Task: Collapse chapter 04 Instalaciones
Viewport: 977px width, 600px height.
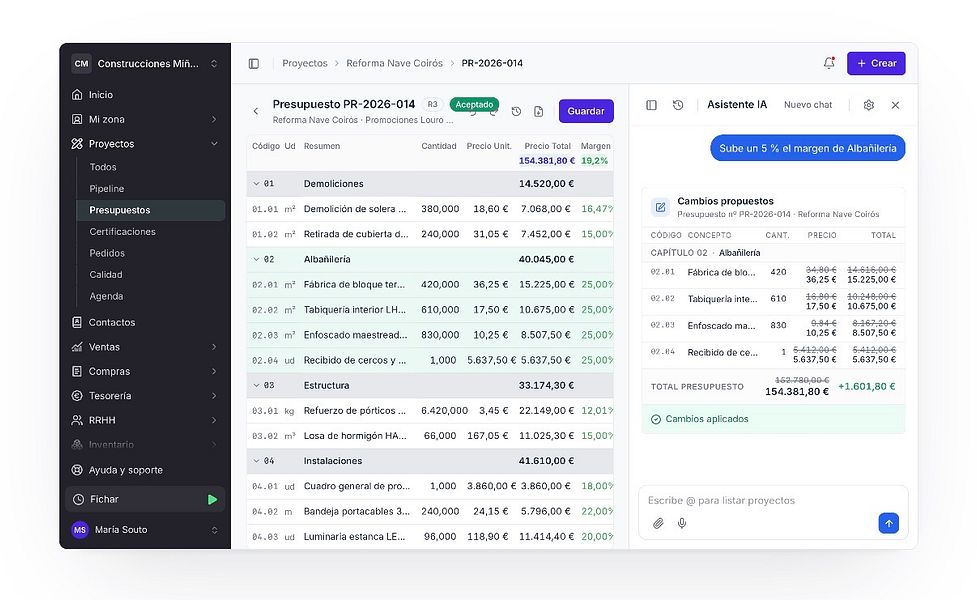Action: 255,461
